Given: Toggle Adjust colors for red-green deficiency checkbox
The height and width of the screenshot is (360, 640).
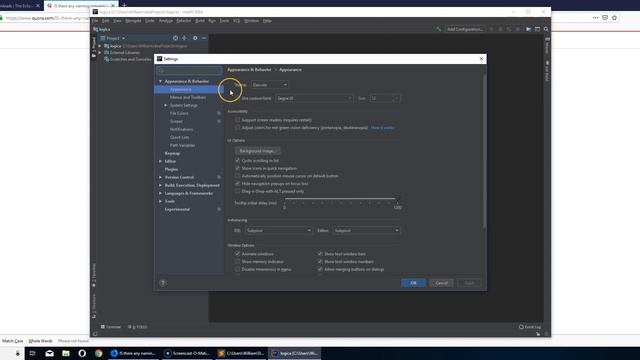Looking at the screenshot, I should coord(238,128).
